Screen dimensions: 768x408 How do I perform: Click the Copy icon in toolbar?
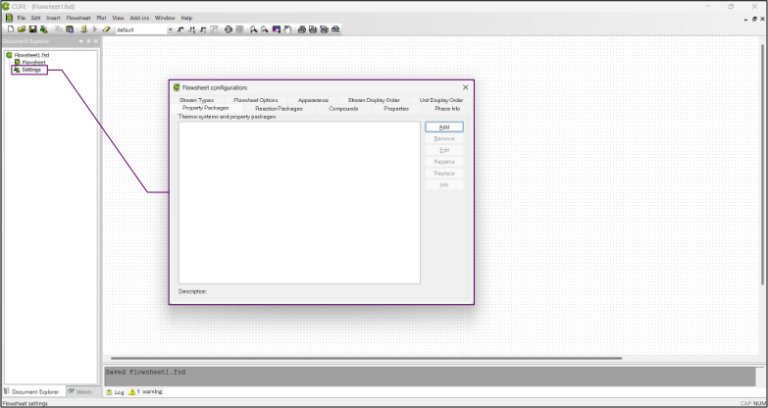(58, 29)
